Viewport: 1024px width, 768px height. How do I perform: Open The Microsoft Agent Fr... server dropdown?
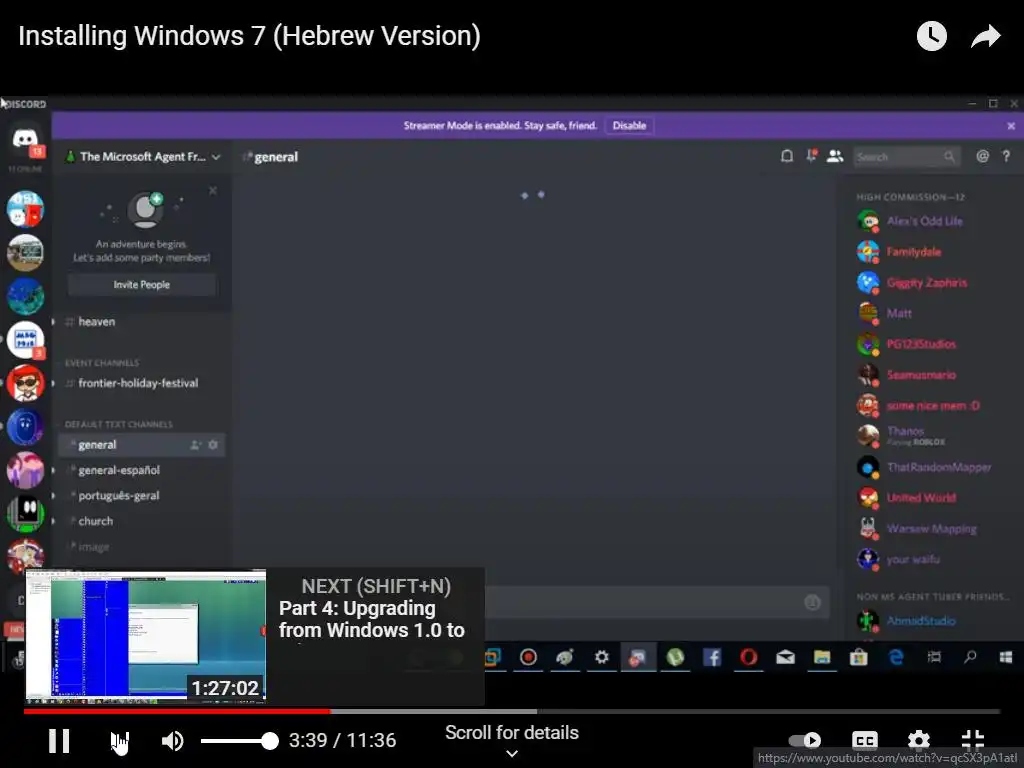143,157
